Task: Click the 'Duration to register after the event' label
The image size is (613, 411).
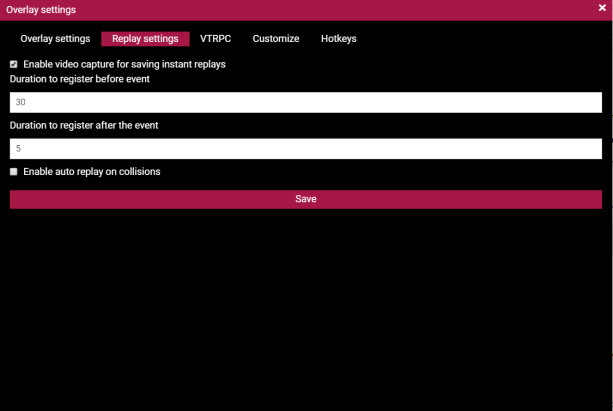Action: (x=84, y=126)
